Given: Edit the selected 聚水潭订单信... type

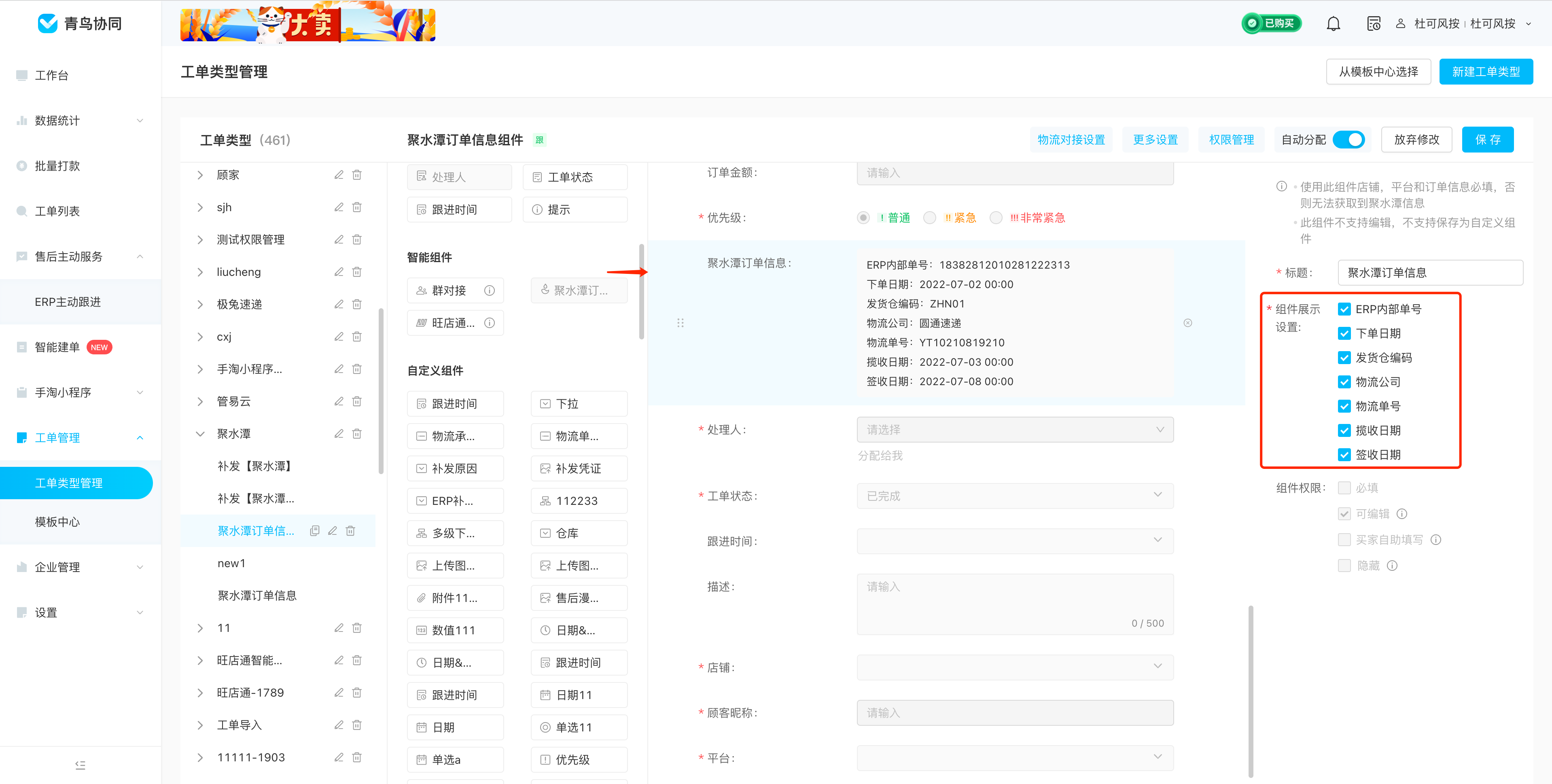Looking at the screenshot, I should 333,531.
